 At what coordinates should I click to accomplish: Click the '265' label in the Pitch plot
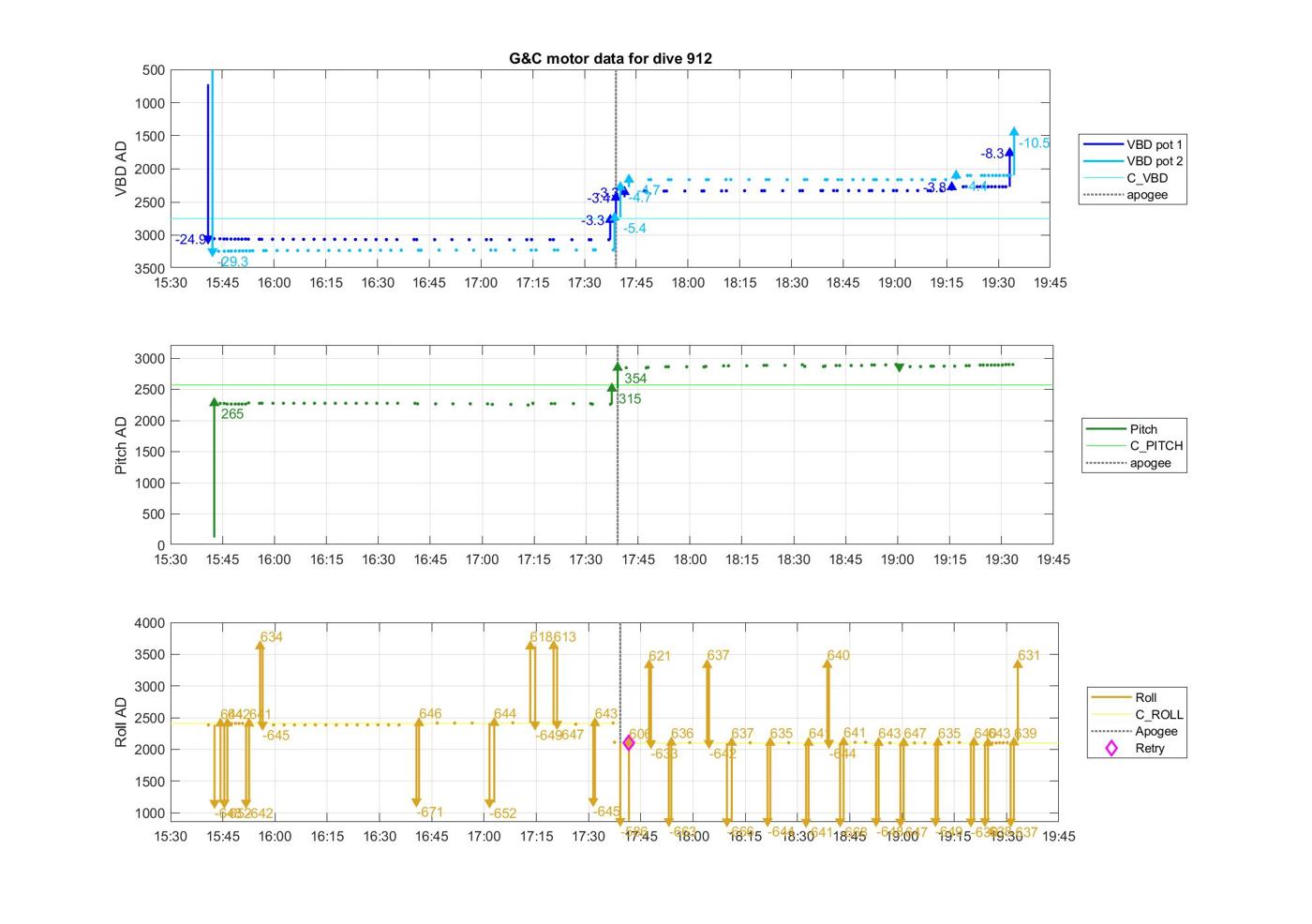(x=231, y=414)
